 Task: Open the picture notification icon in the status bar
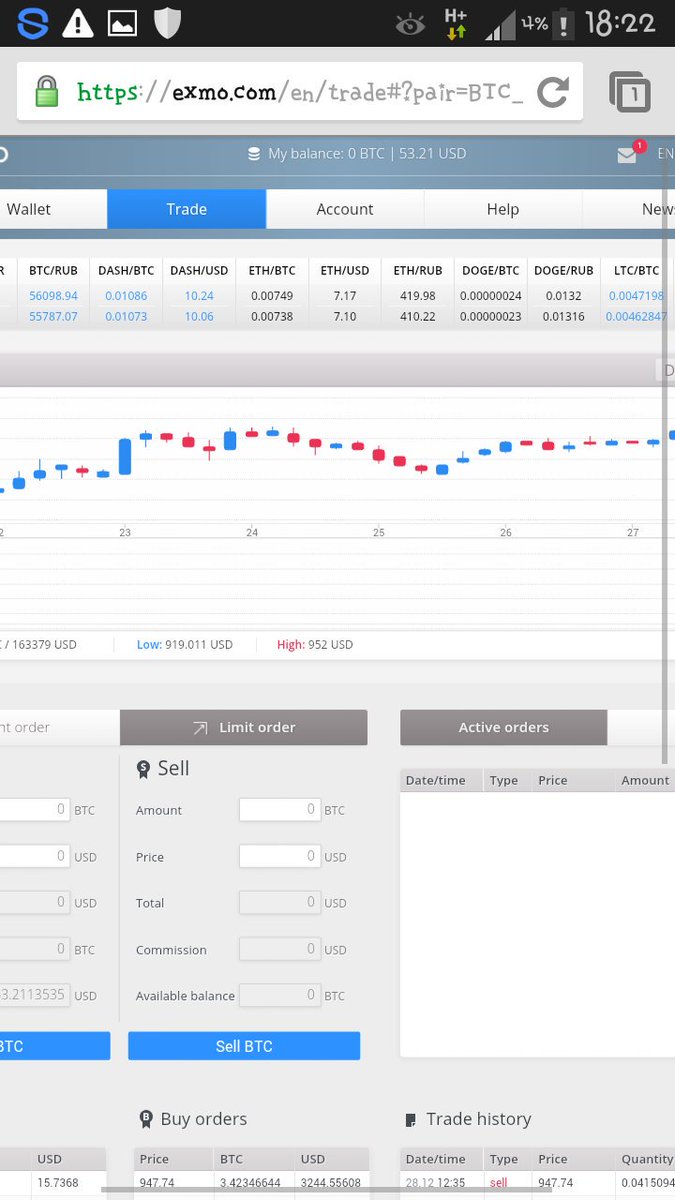coord(122,24)
